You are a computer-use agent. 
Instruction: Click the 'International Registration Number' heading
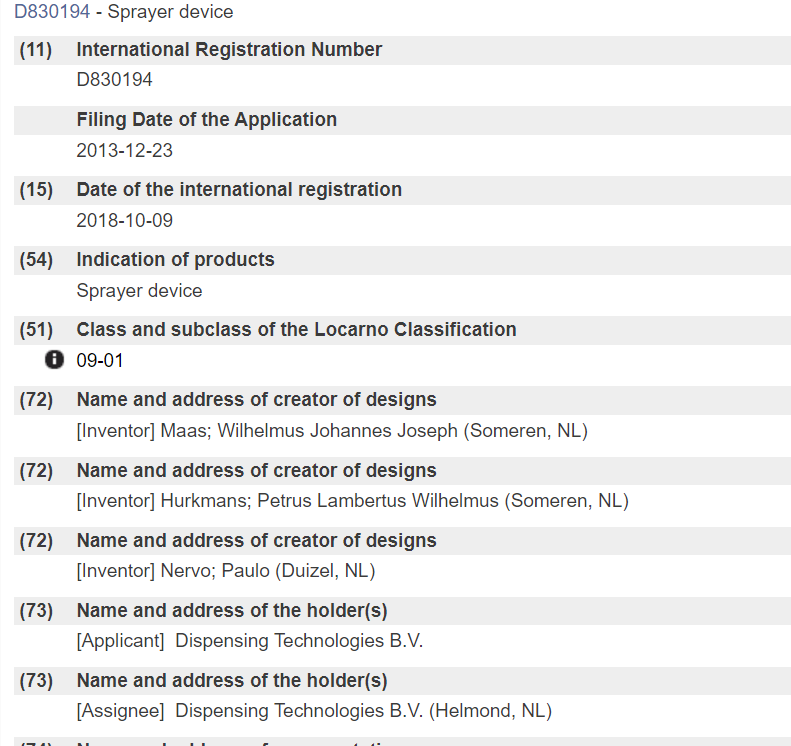229,49
